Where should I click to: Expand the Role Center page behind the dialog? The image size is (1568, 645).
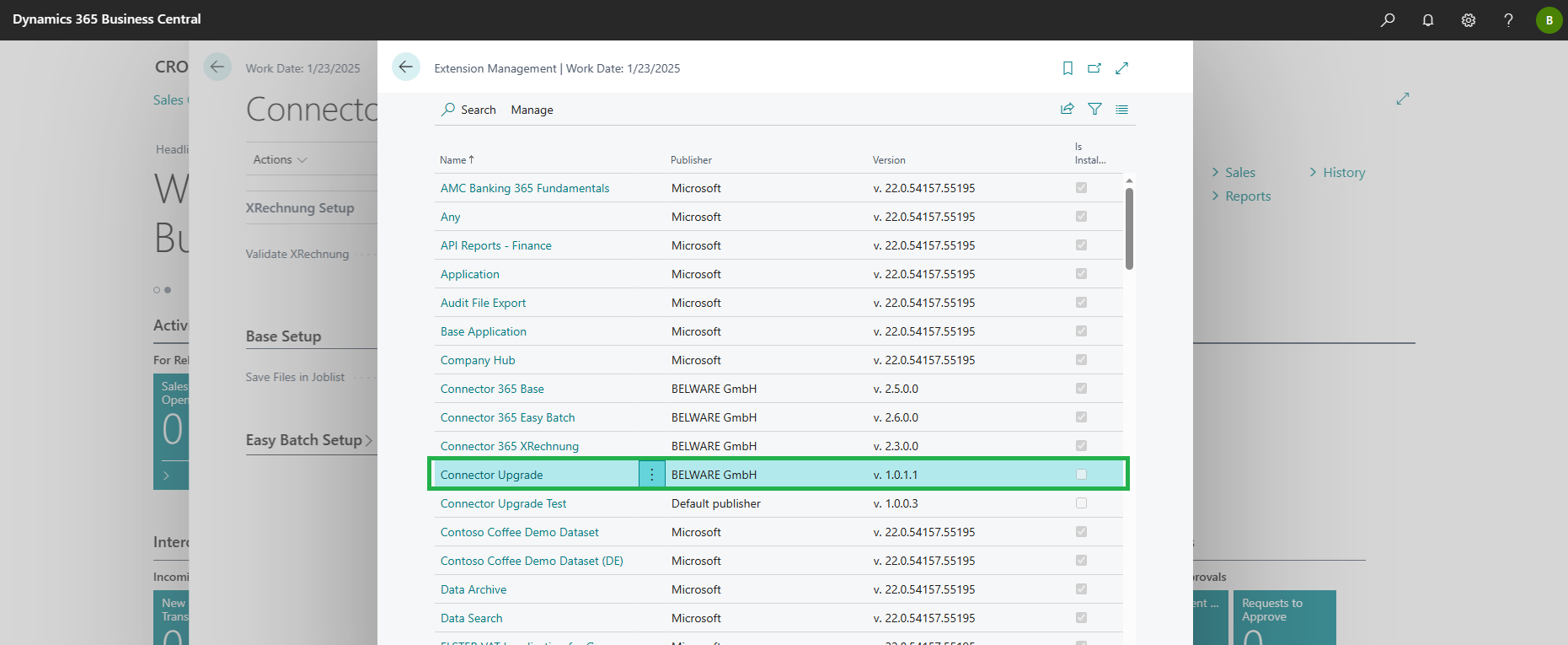click(x=1403, y=99)
